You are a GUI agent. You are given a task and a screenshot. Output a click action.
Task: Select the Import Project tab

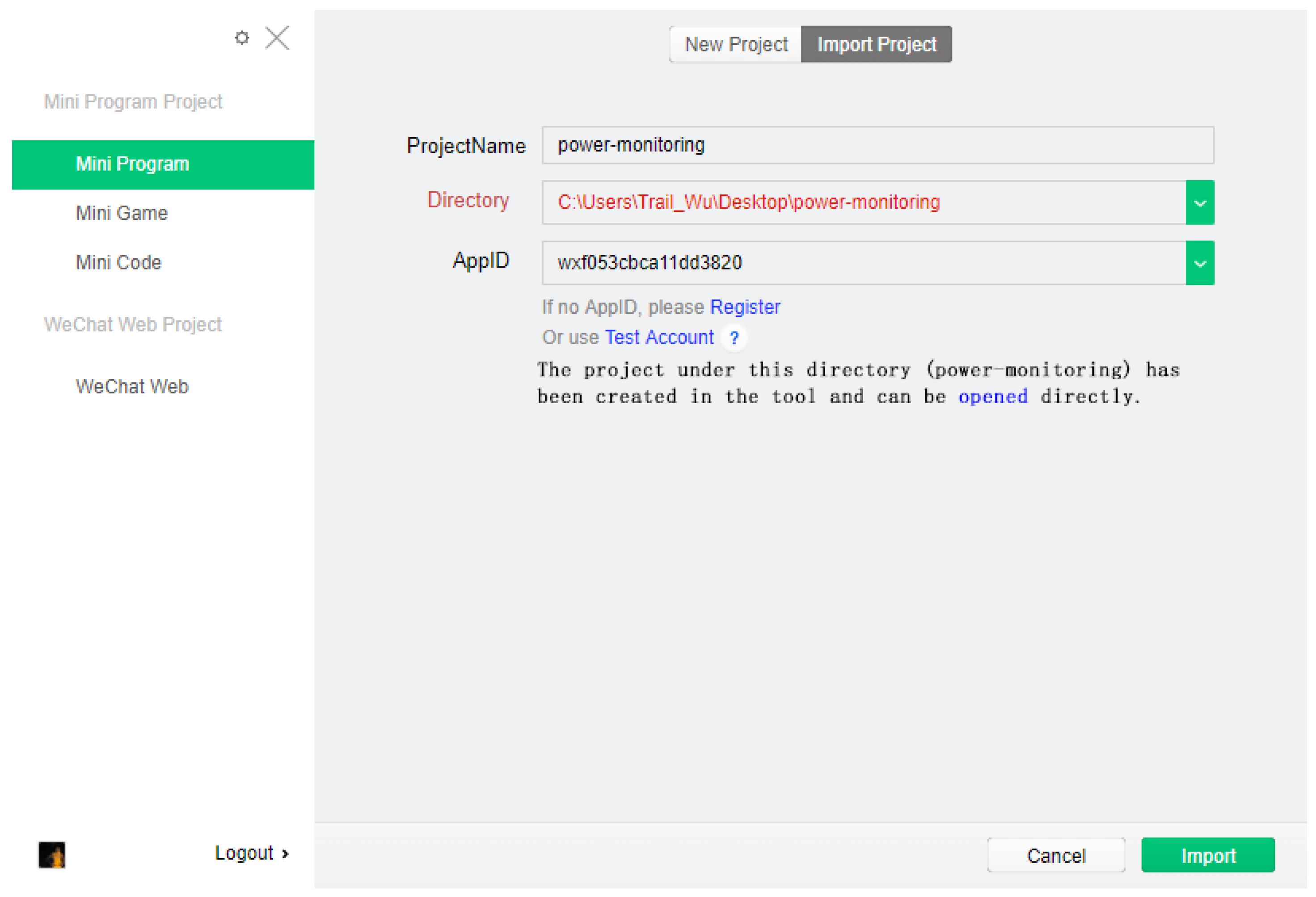coord(877,44)
